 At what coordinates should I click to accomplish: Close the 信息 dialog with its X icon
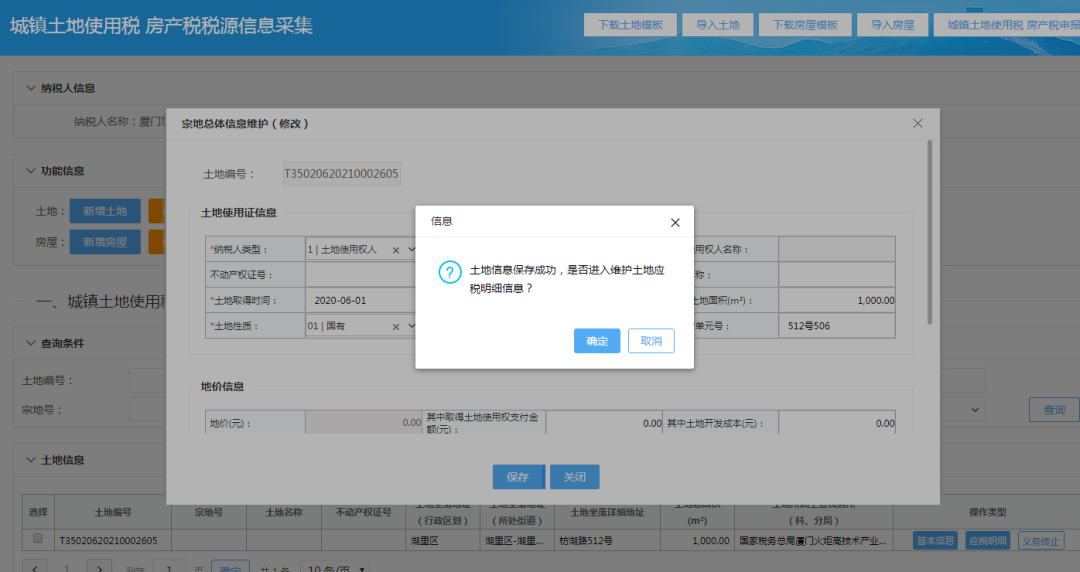[675, 223]
